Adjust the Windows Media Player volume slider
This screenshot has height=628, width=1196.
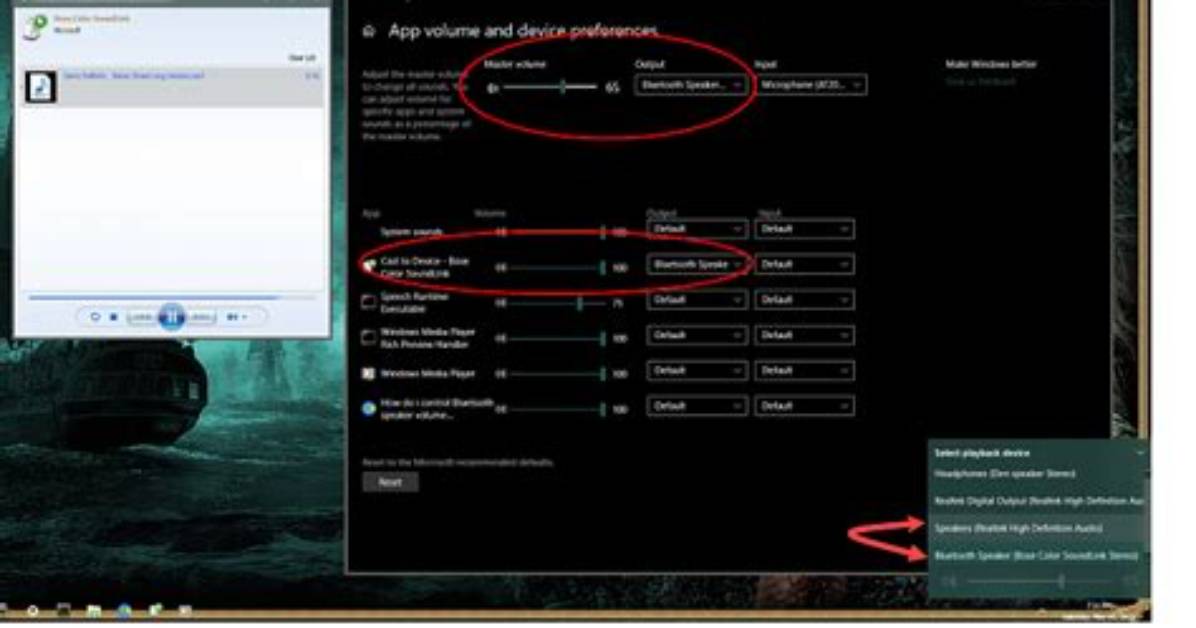pos(558,374)
